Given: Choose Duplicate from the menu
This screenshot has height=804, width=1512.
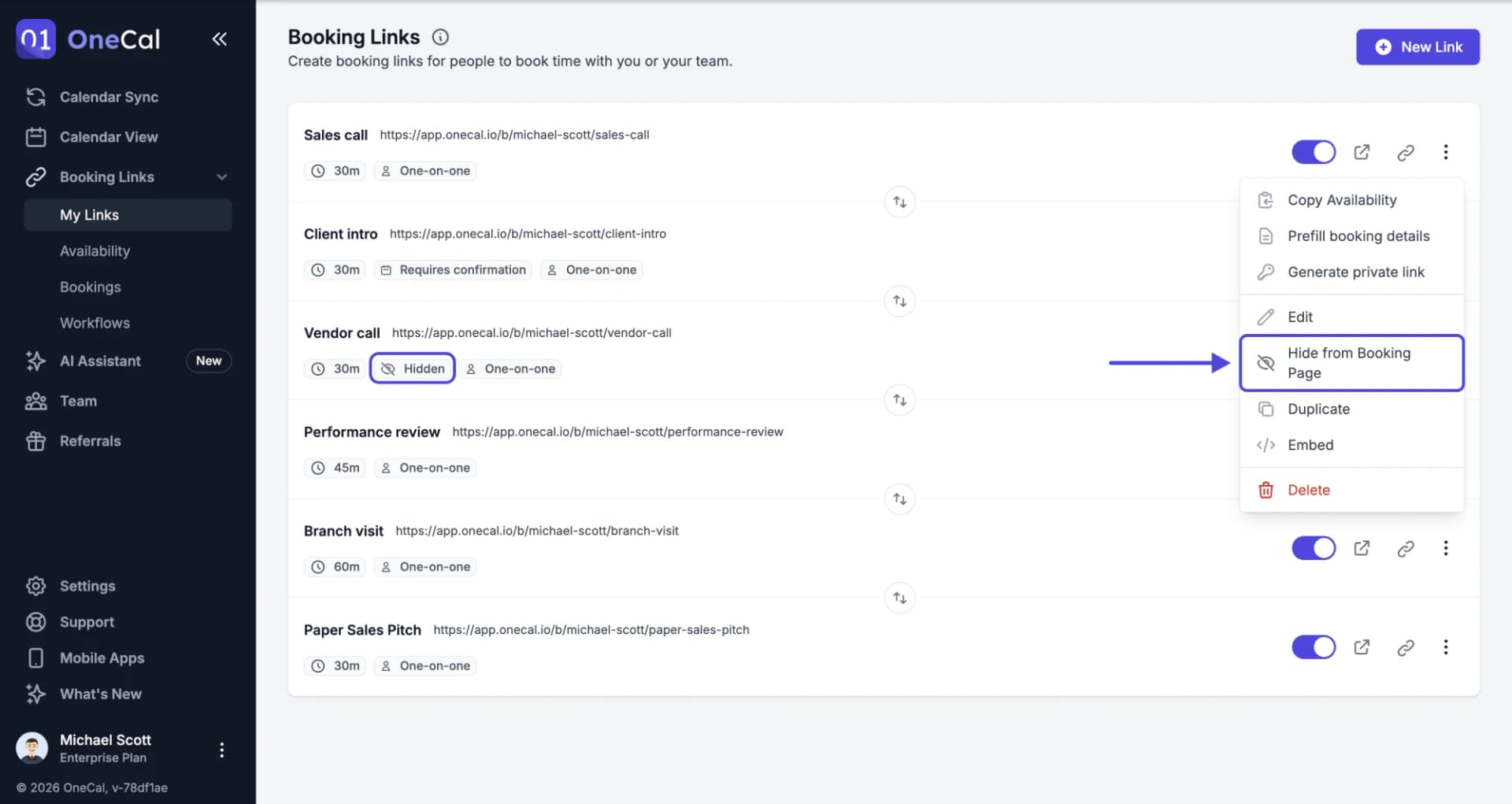Looking at the screenshot, I should [x=1351, y=409].
